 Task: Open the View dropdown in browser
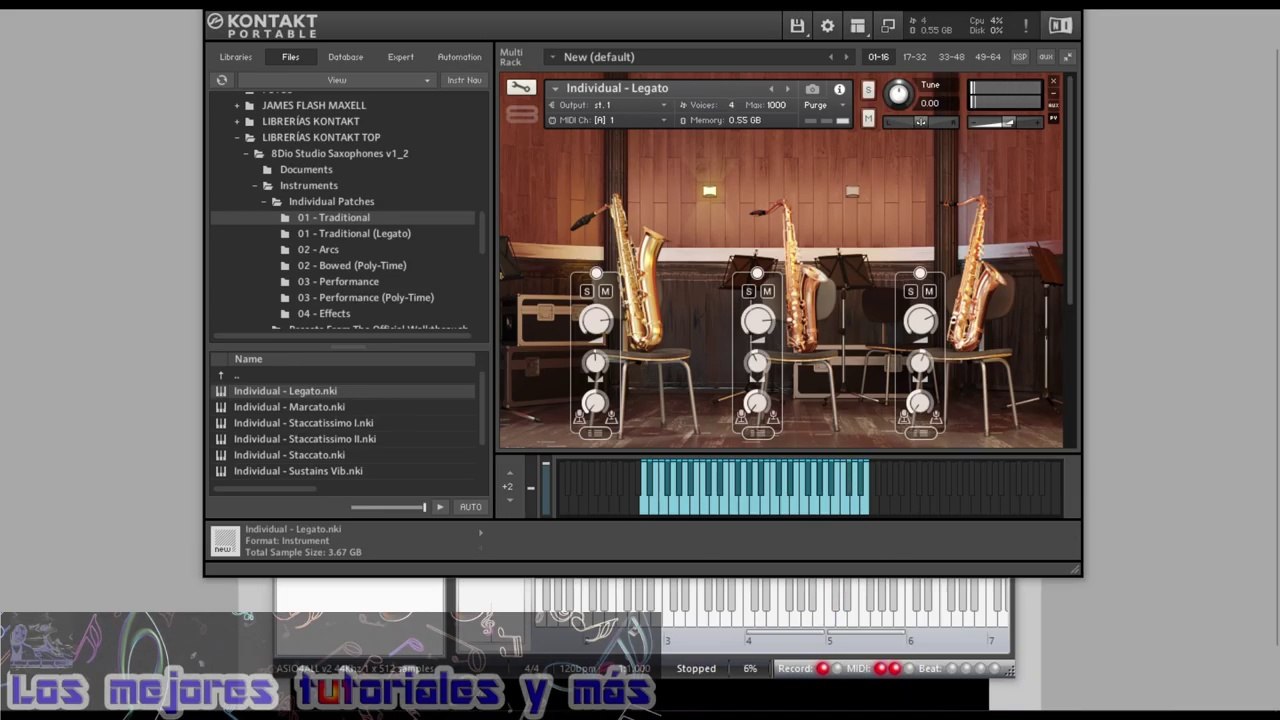(x=337, y=80)
